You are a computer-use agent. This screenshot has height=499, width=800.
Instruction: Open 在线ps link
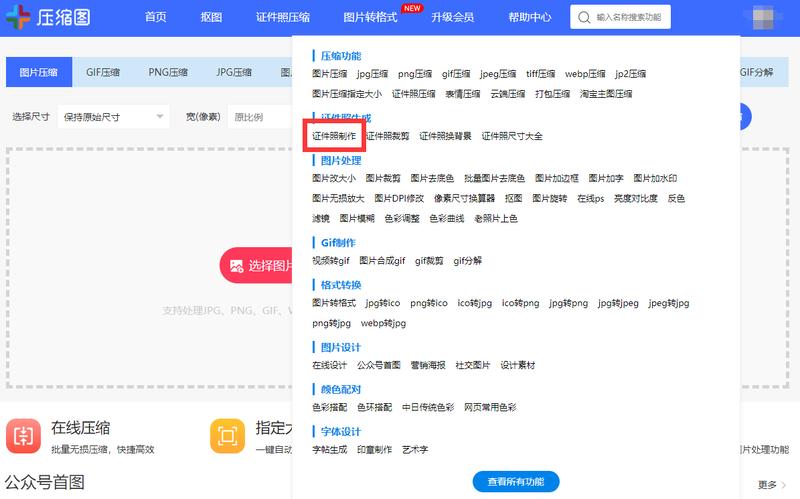[590, 198]
